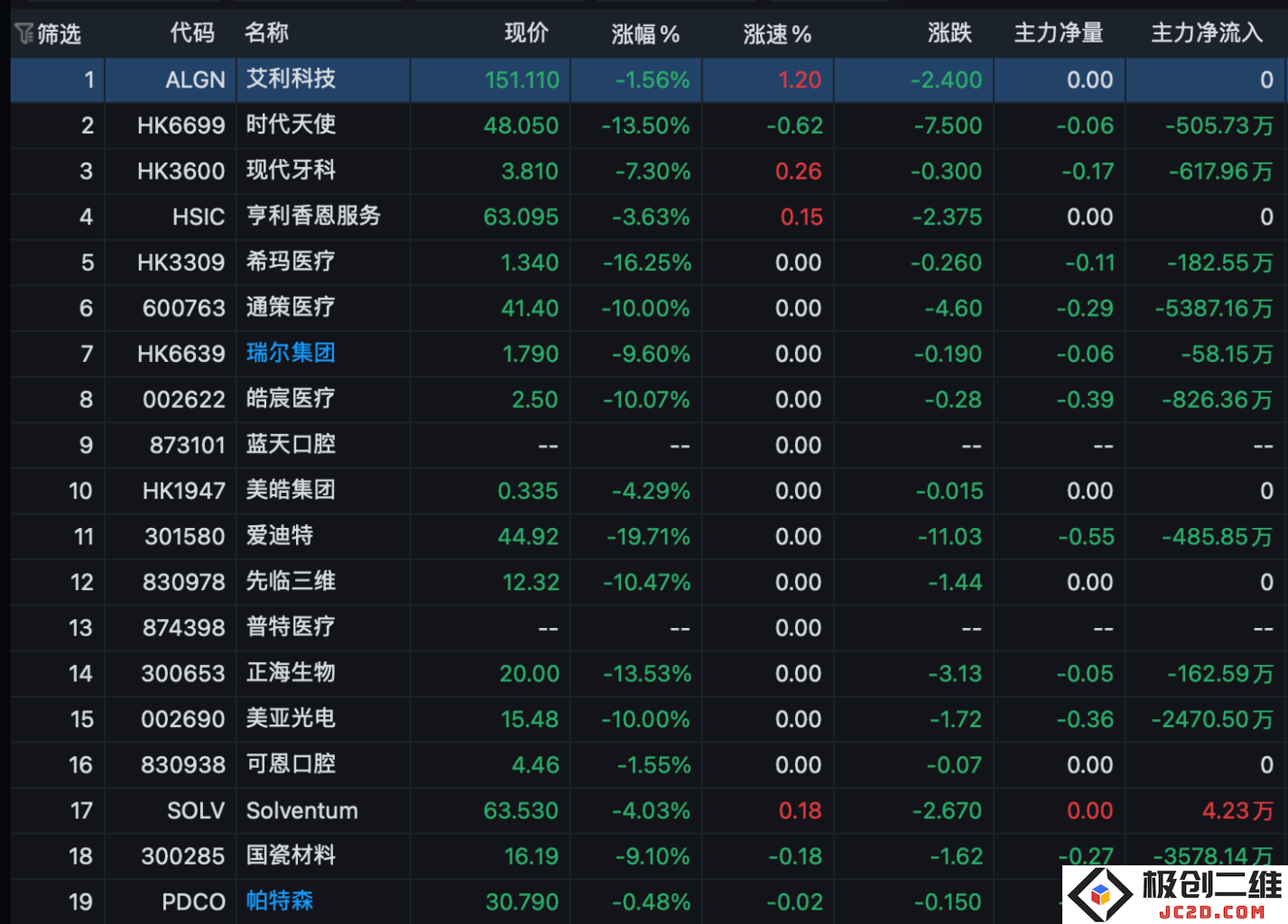This screenshot has width=1288, height=924.
Task: Click the 002622 ticker code
Action: pos(183,400)
